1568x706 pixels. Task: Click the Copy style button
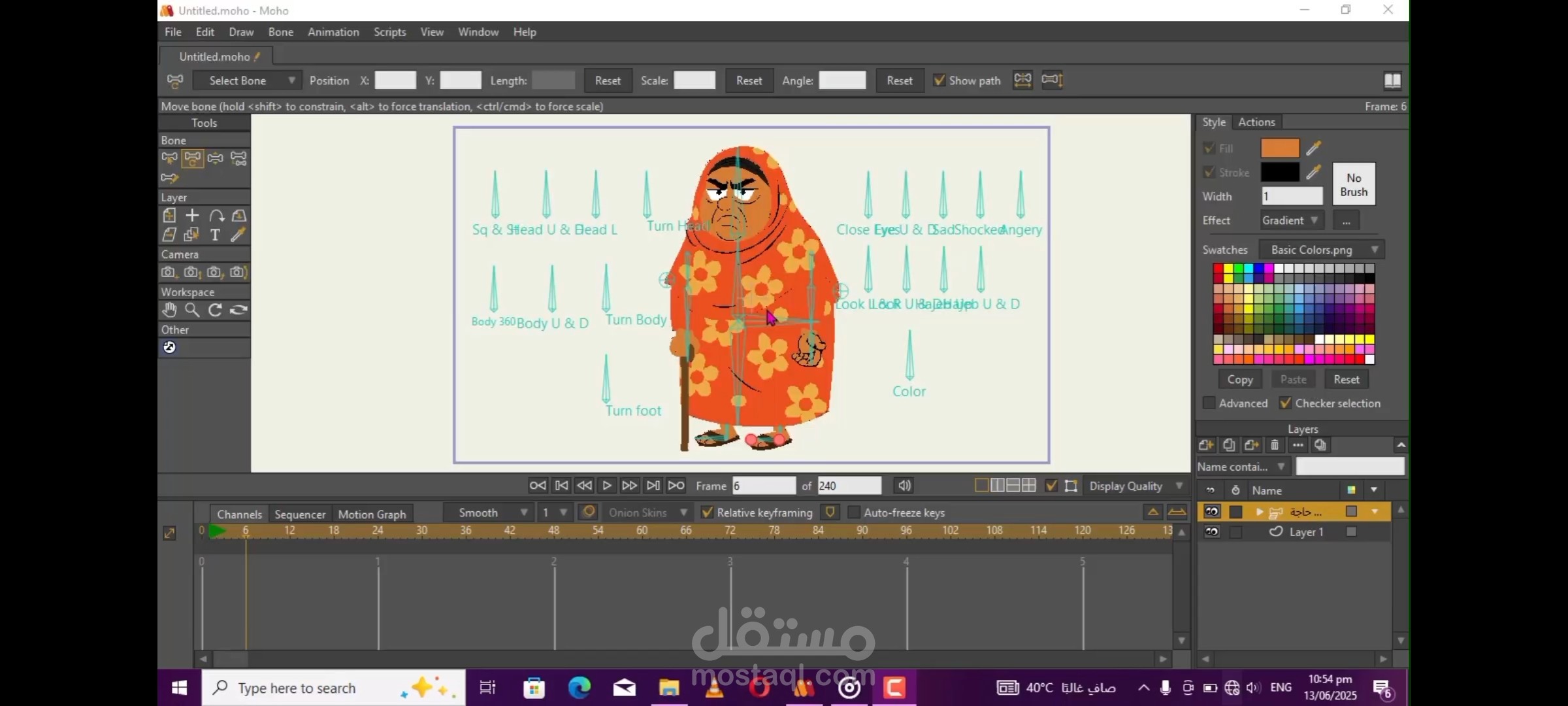point(1240,379)
